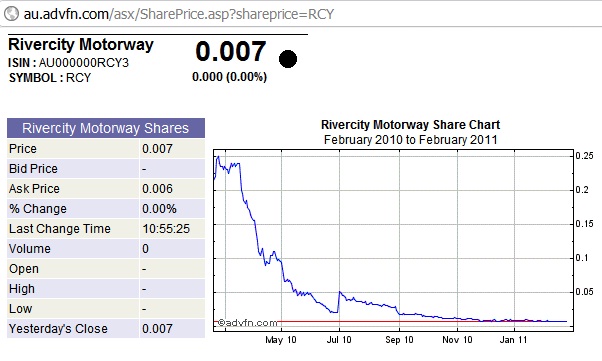Viewport: 602px width, 361px height.
Task: Click the URL au.advfn.com address field
Action: (x=179, y=14)
